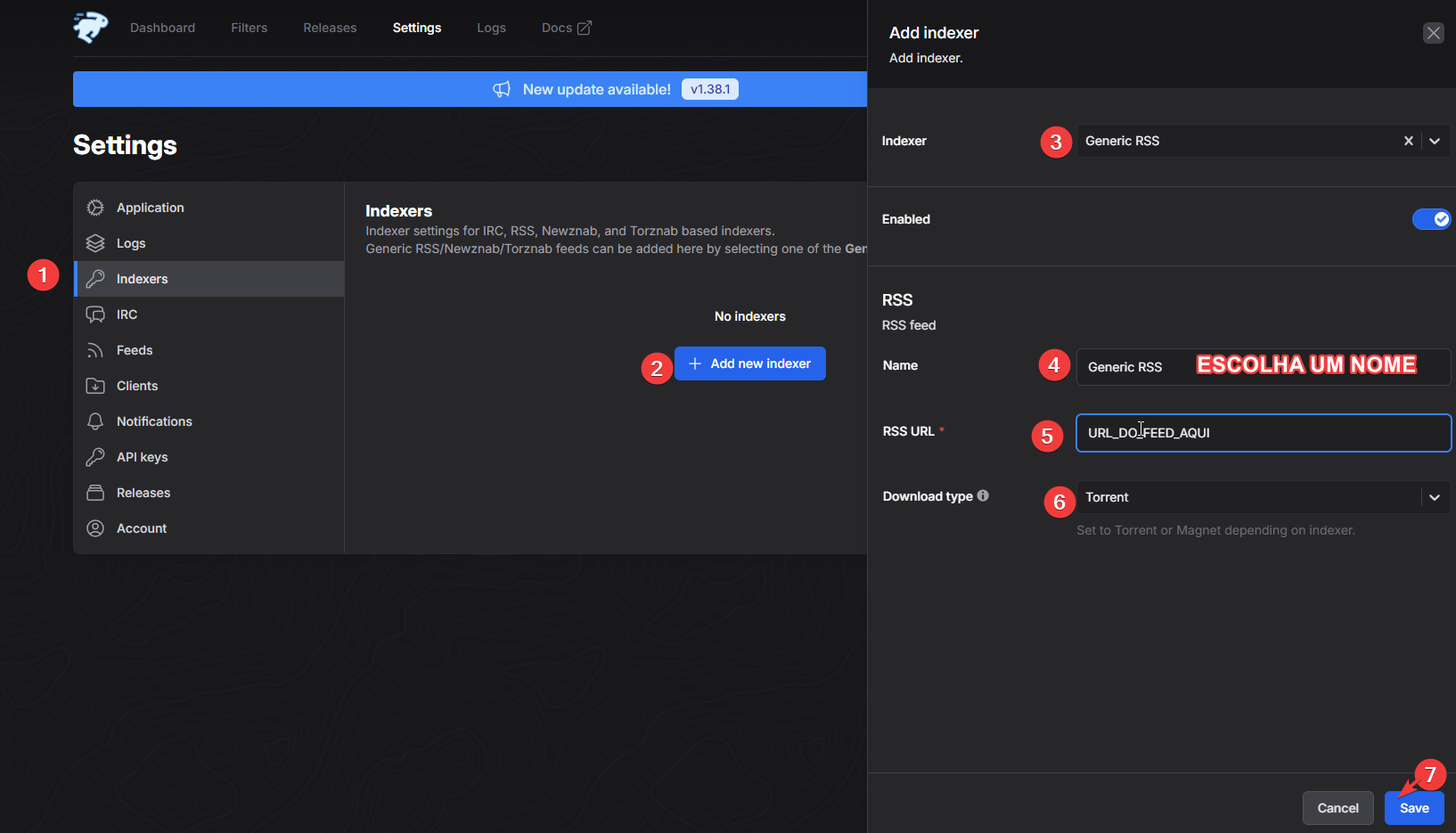Click the Notifications bell icon

(95, 421)
